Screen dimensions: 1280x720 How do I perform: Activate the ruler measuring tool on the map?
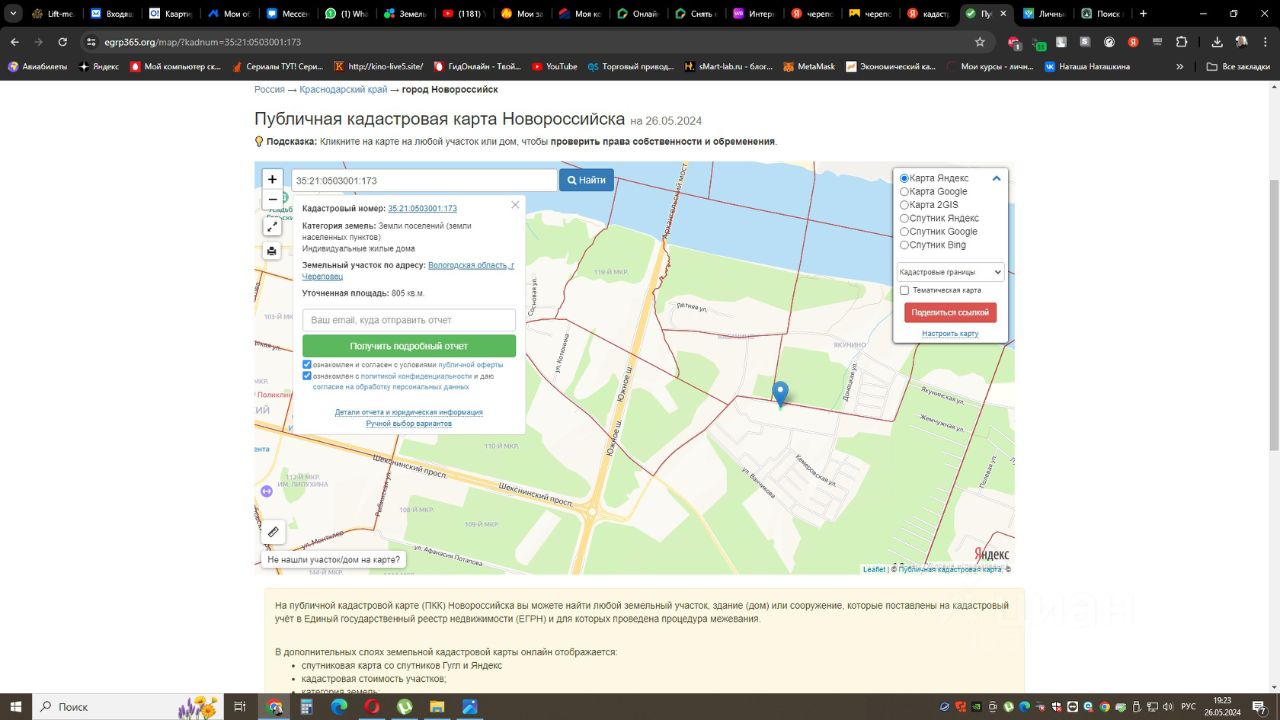(x=274, y=532)
